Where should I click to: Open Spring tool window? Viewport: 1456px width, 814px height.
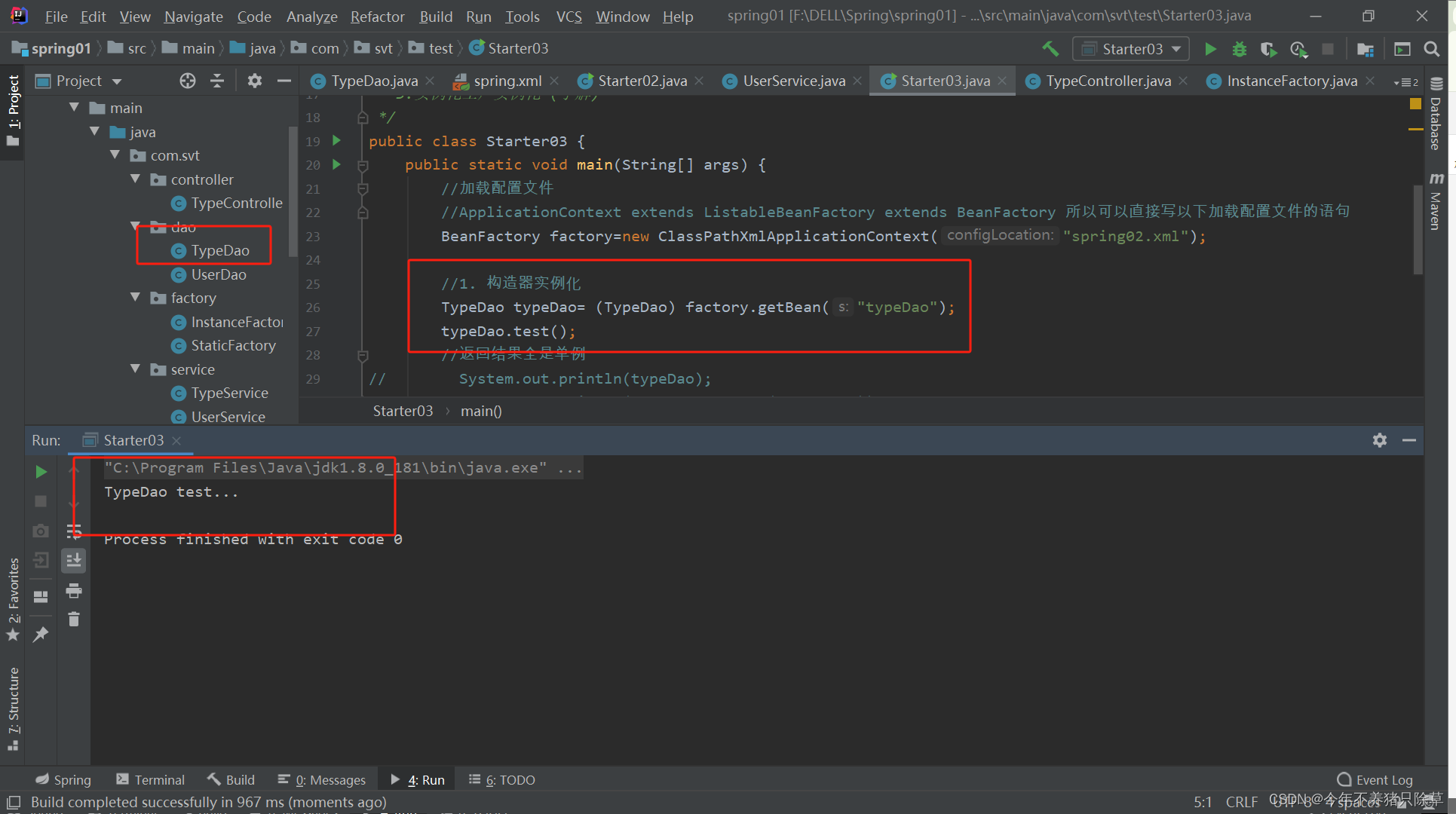coord(63,779)
